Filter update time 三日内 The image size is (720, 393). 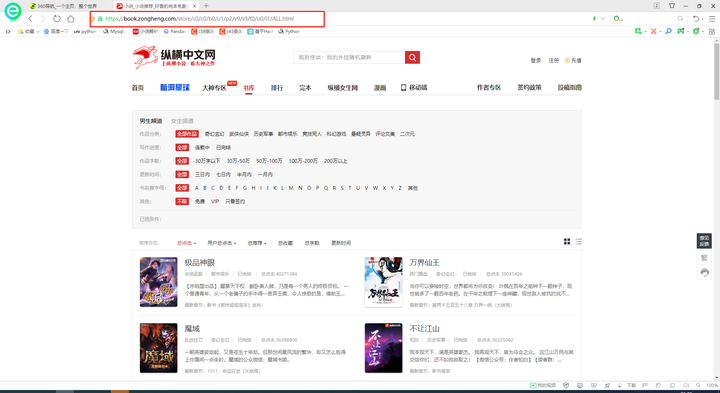point(202,174)
